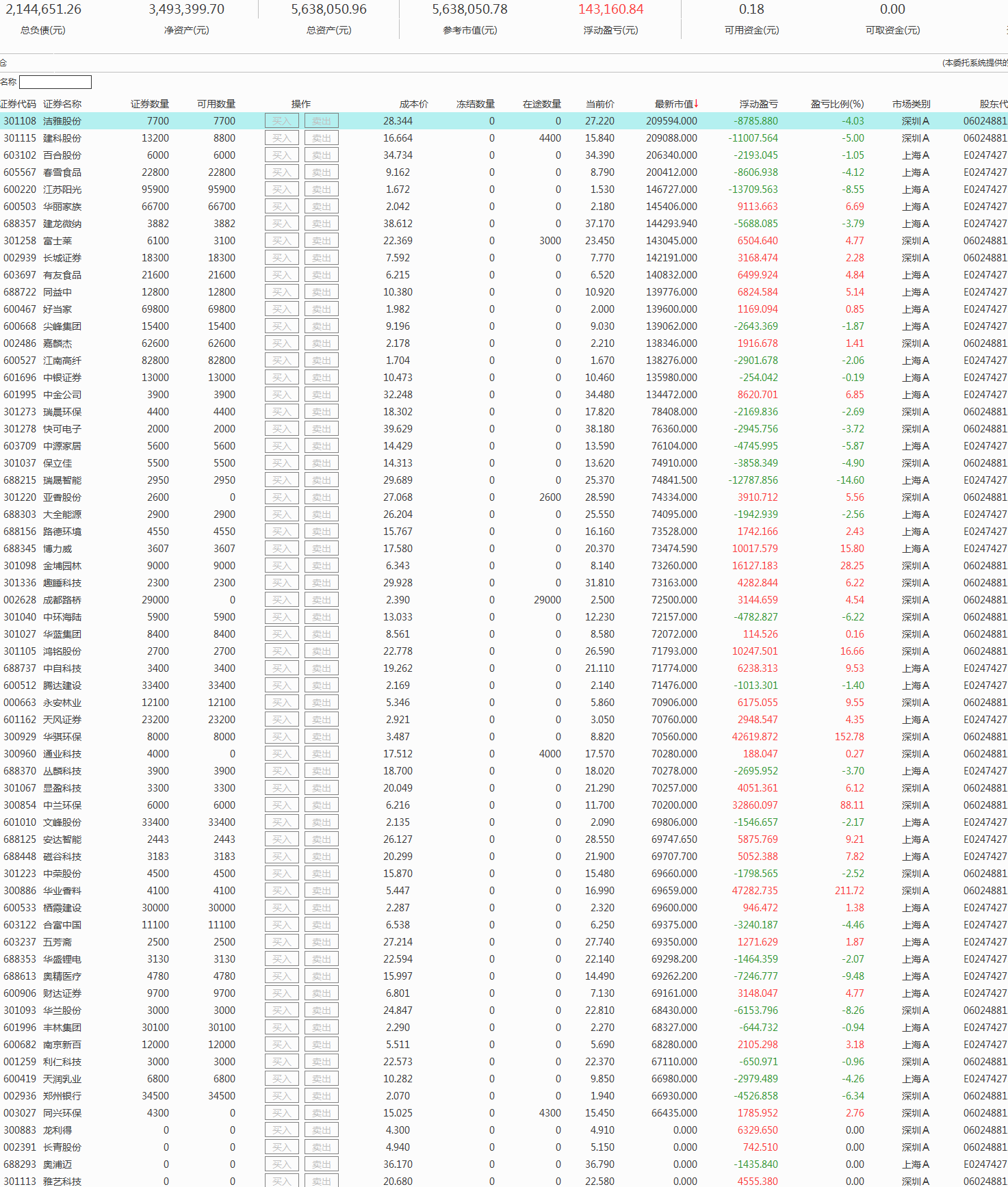Image resolution: width=1008 pixels, height=1187 pixels.
Task: Click 买入 for stock 688125 安达智能
Action: [282, 839]
